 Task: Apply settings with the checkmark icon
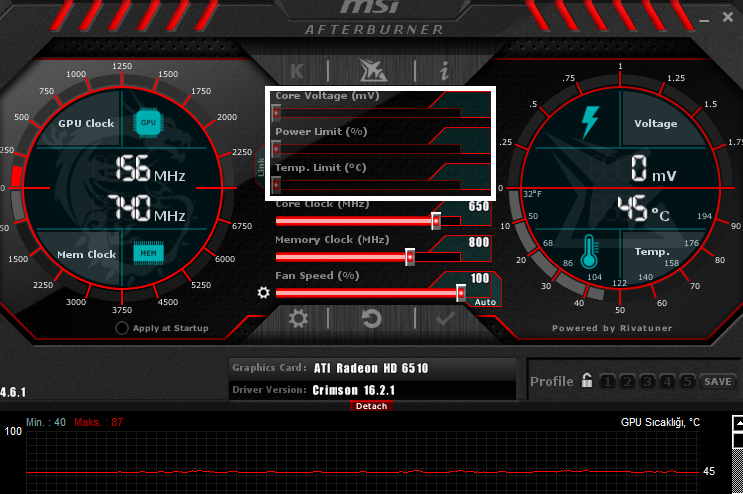pos(445,319)
